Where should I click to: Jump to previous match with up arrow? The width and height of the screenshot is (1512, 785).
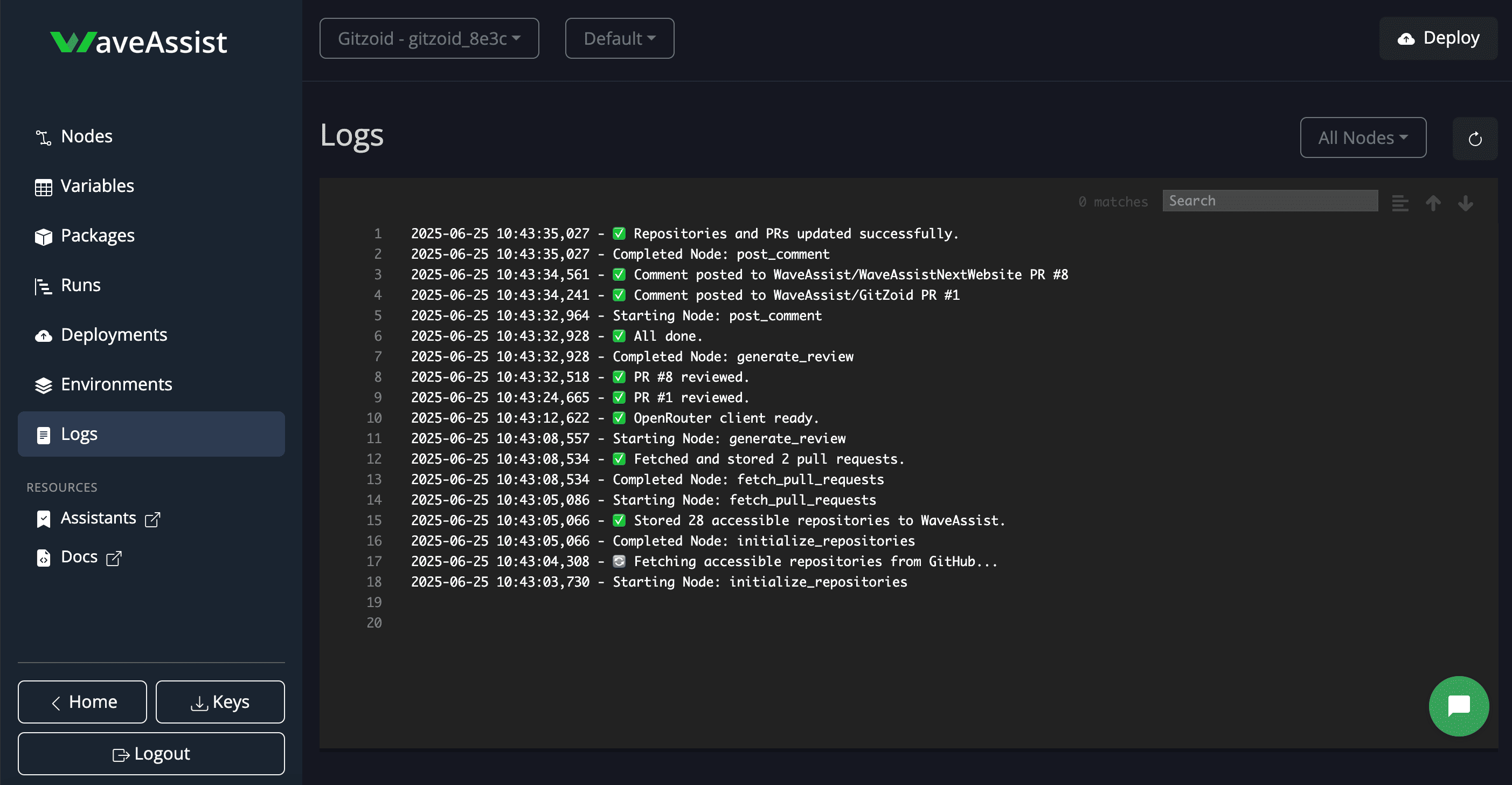coord(1433,204)
